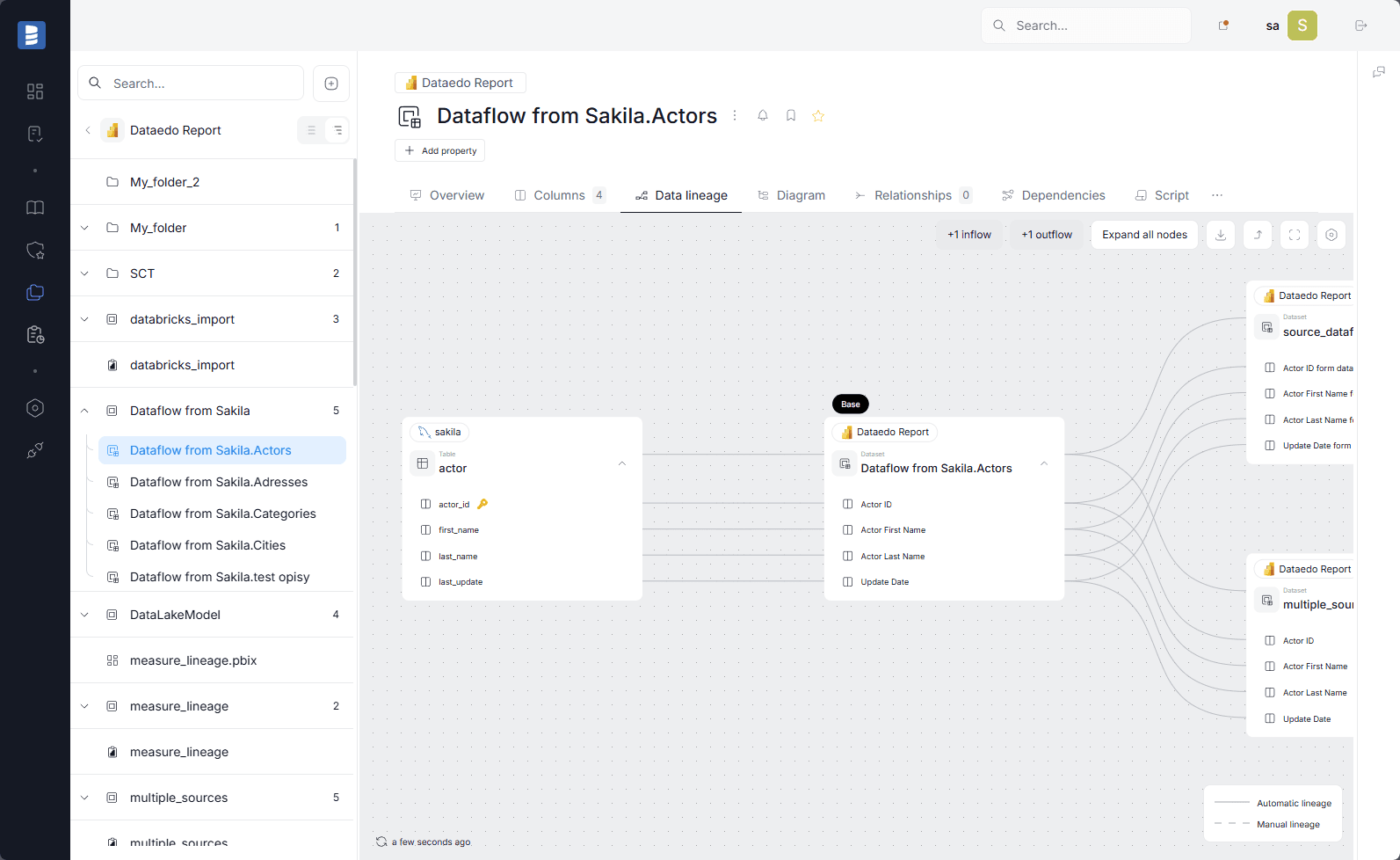Select Dataflow from Sakila.Cities
Image resolution: width=1400 pixels, height=860 pixels.
click(207, 545)
